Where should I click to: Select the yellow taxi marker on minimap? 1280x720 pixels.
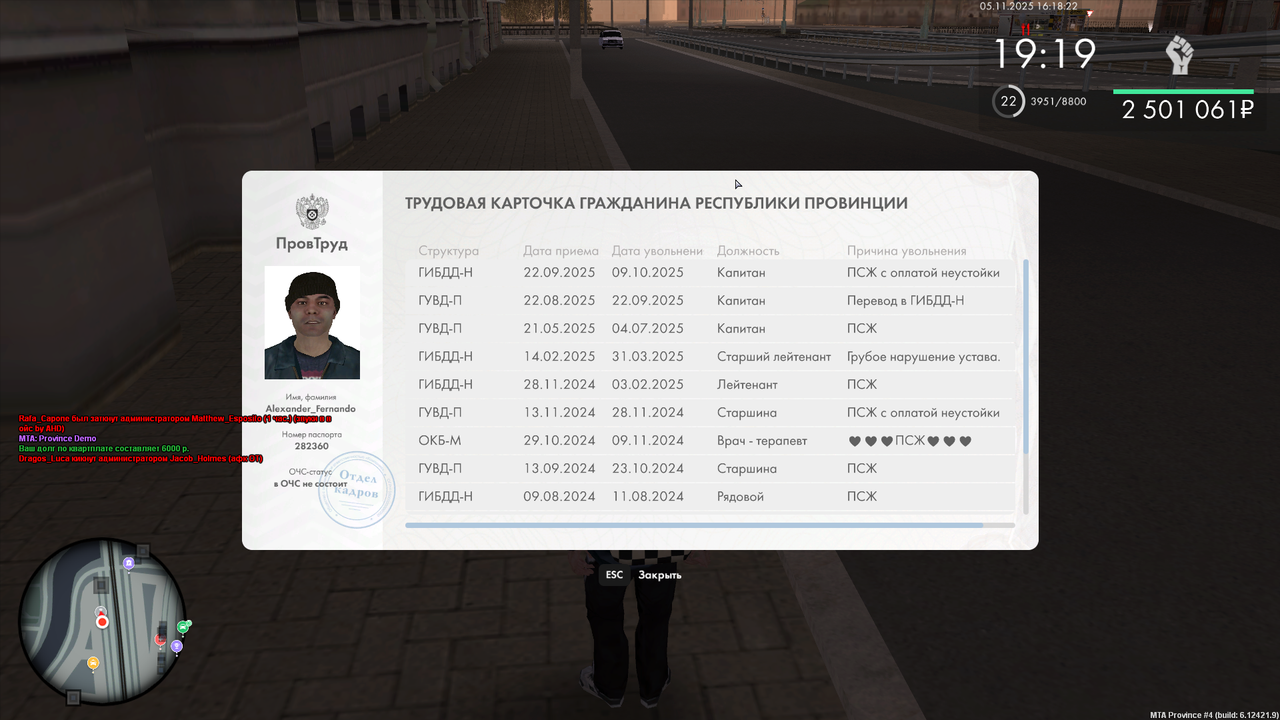tap(93, 662)
